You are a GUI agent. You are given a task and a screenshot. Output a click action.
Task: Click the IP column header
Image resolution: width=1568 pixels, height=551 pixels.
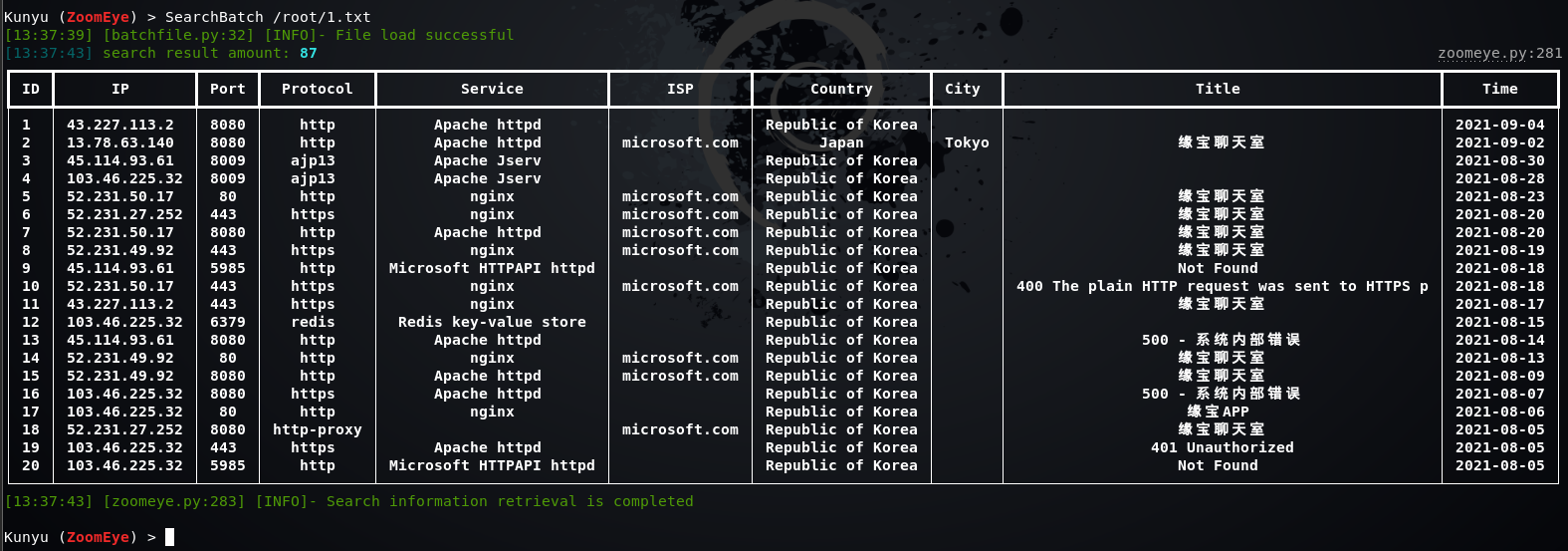point(120,89)
